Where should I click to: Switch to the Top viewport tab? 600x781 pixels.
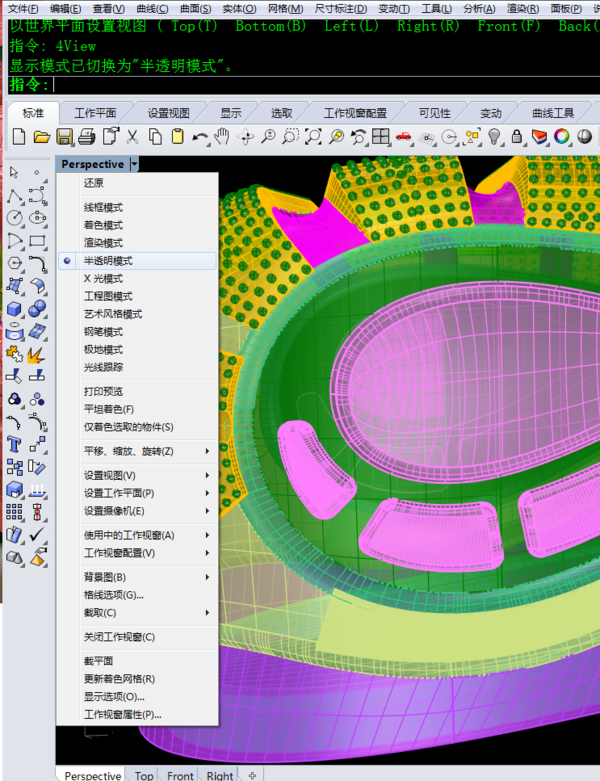click(144, 775)
